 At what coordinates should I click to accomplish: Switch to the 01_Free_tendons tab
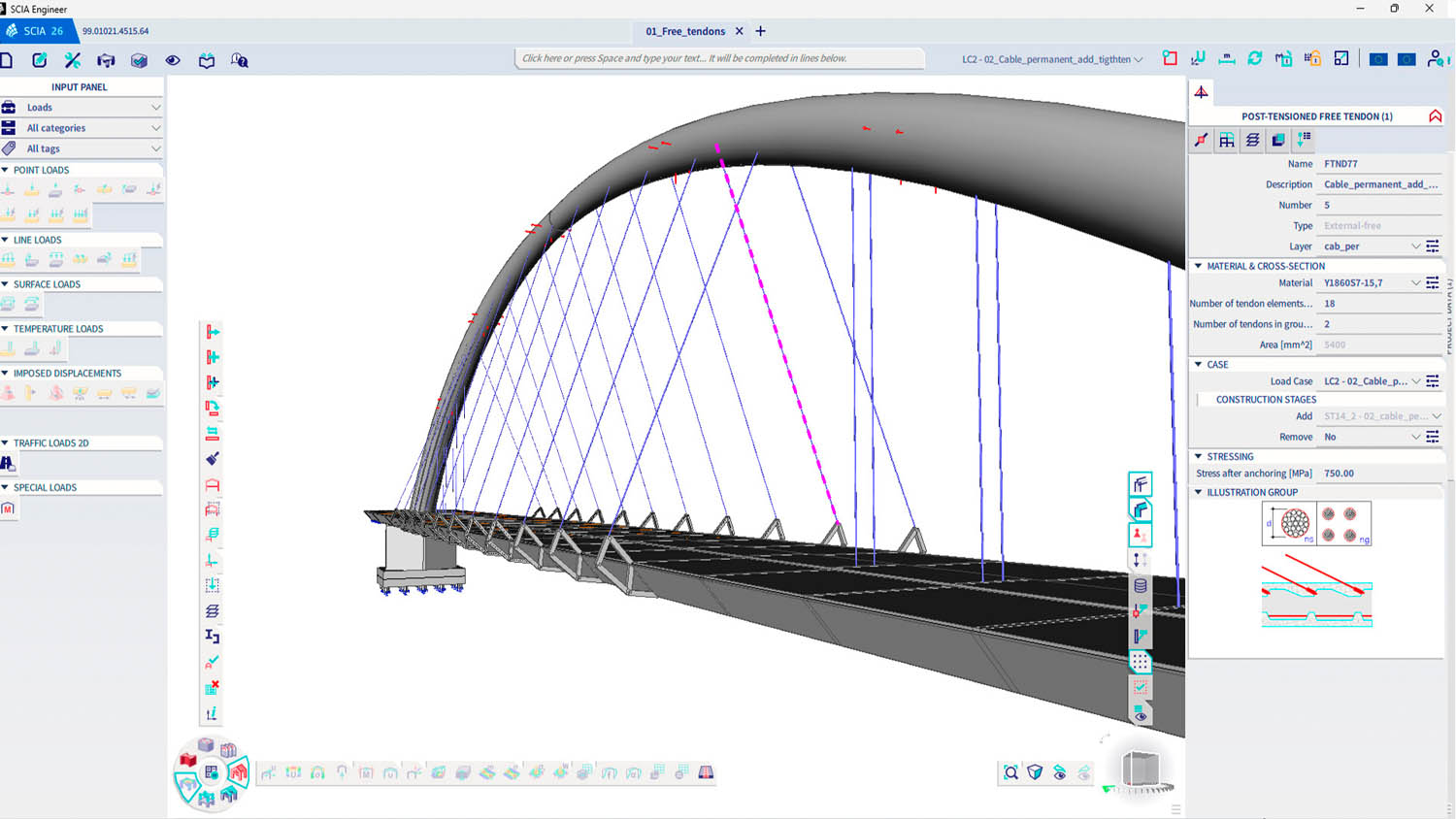pos(685,31)
